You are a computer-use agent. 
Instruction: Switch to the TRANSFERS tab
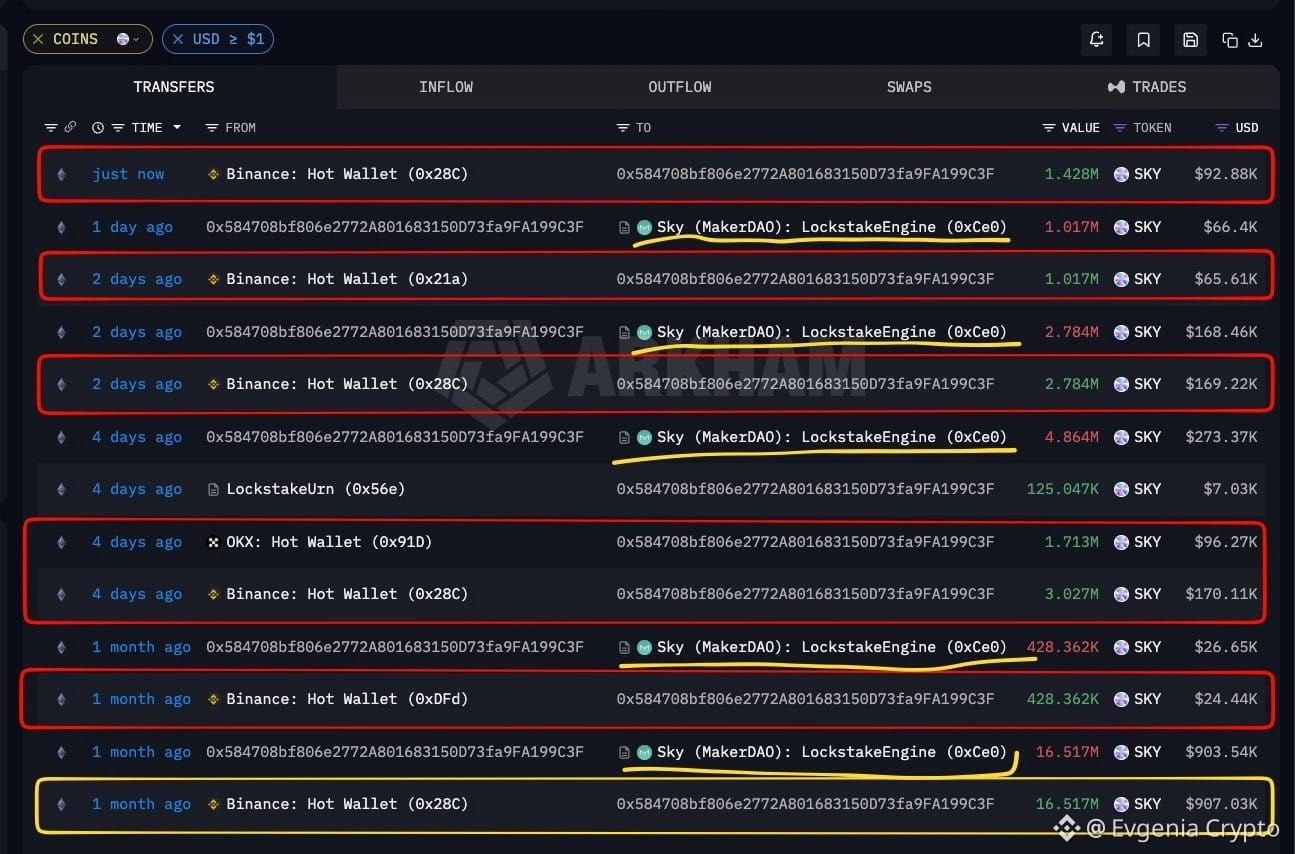174,87
